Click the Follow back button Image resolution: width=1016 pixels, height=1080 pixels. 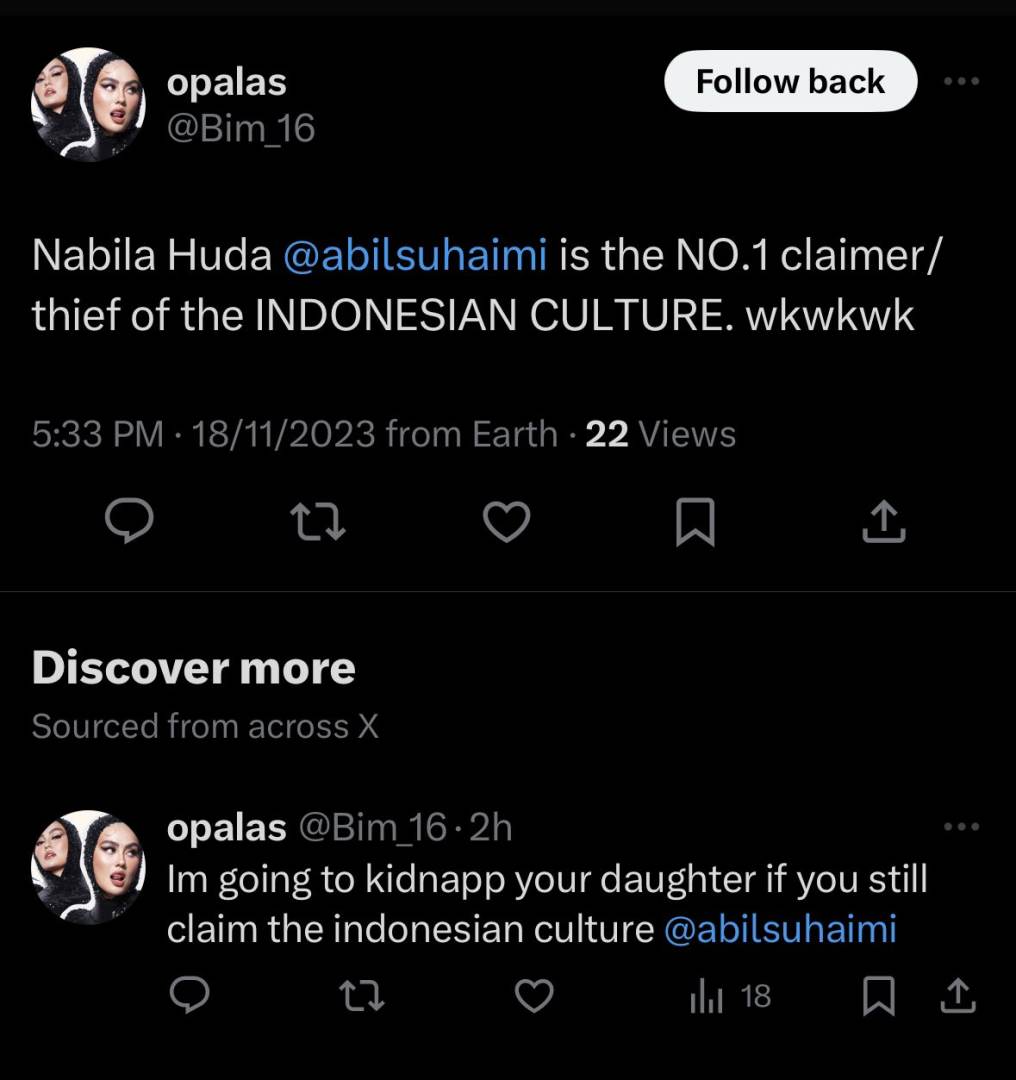coord(790,81)
